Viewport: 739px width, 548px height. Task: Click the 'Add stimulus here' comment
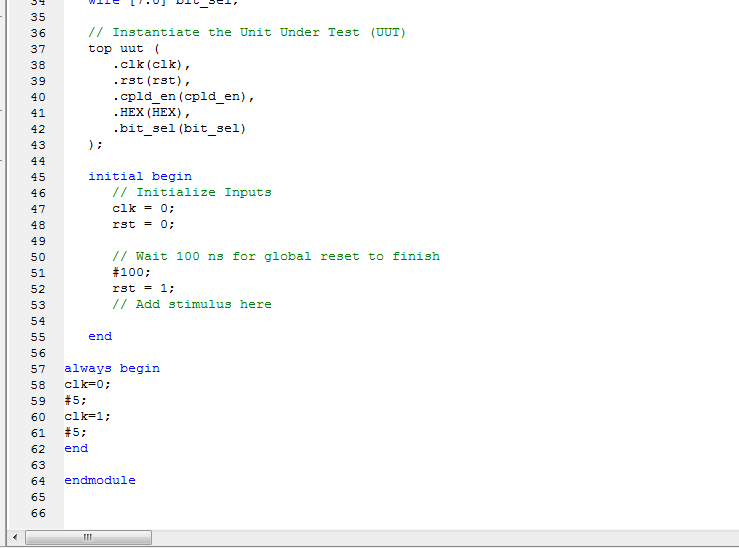pos(192,304)
